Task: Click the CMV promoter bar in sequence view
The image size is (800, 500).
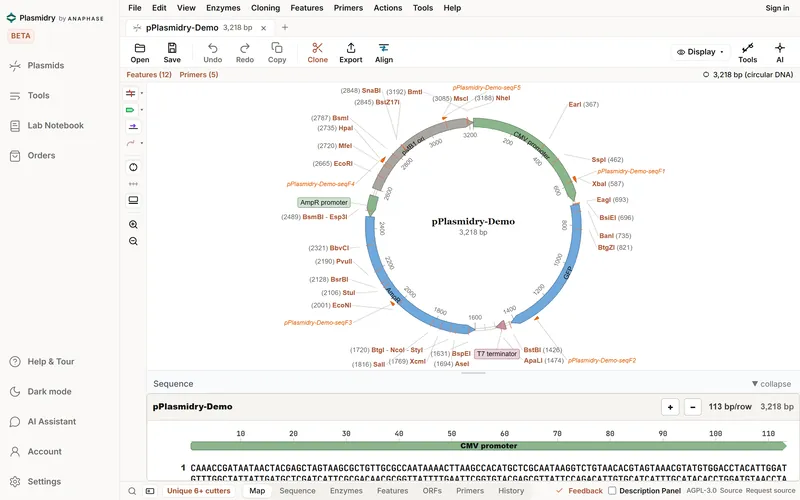Action: pos(488,446)
